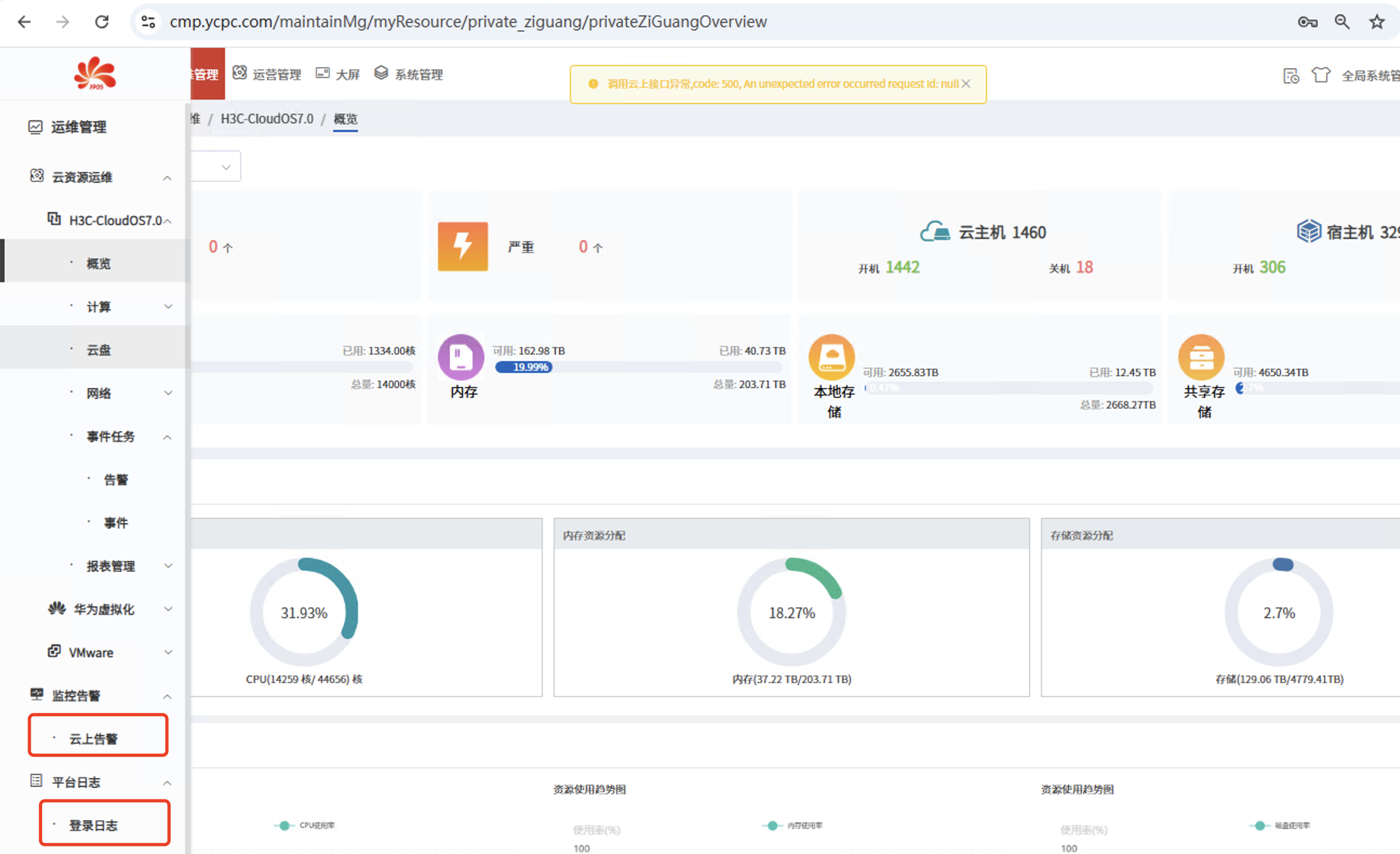Bookmark page with star icon

[x=1377, y=22]
